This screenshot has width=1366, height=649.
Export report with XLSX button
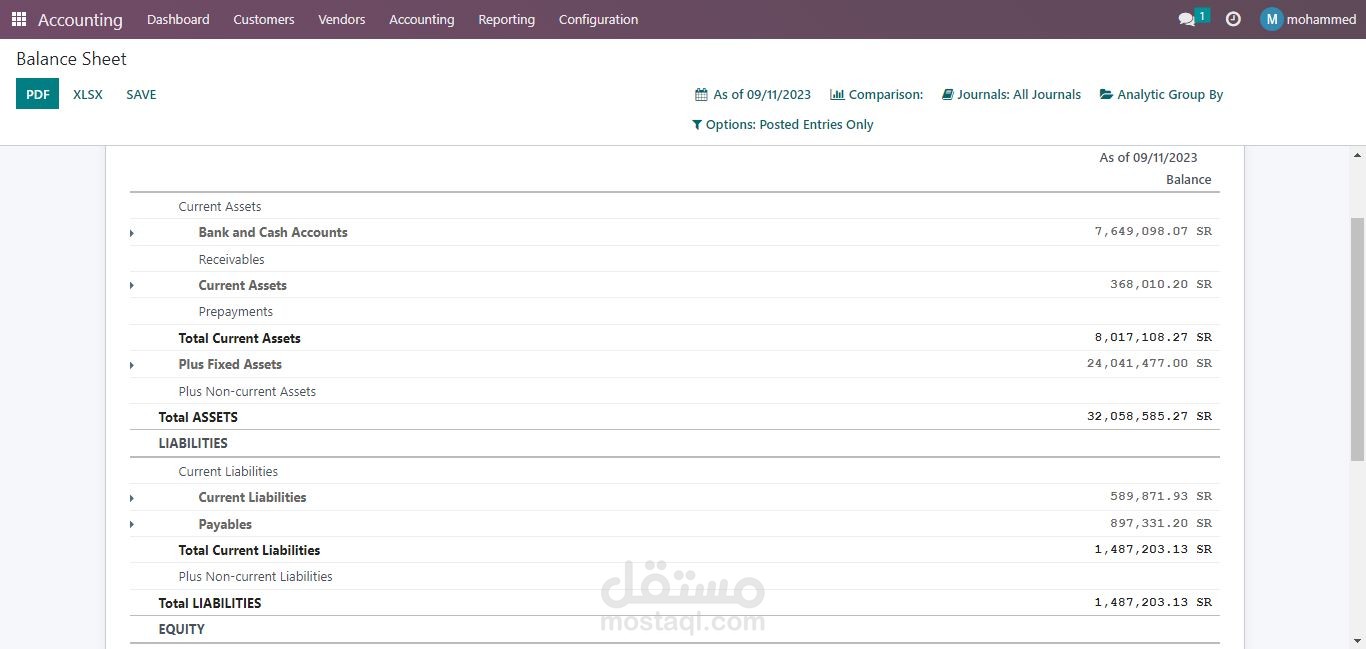(x=88, y=94)
